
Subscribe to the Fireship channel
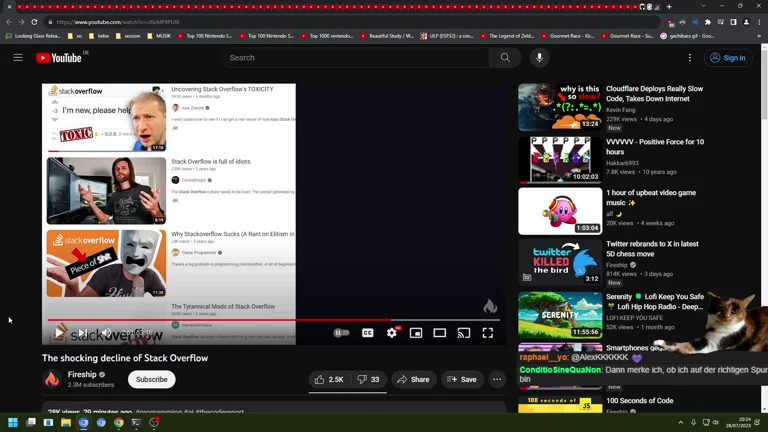point(152,380)
